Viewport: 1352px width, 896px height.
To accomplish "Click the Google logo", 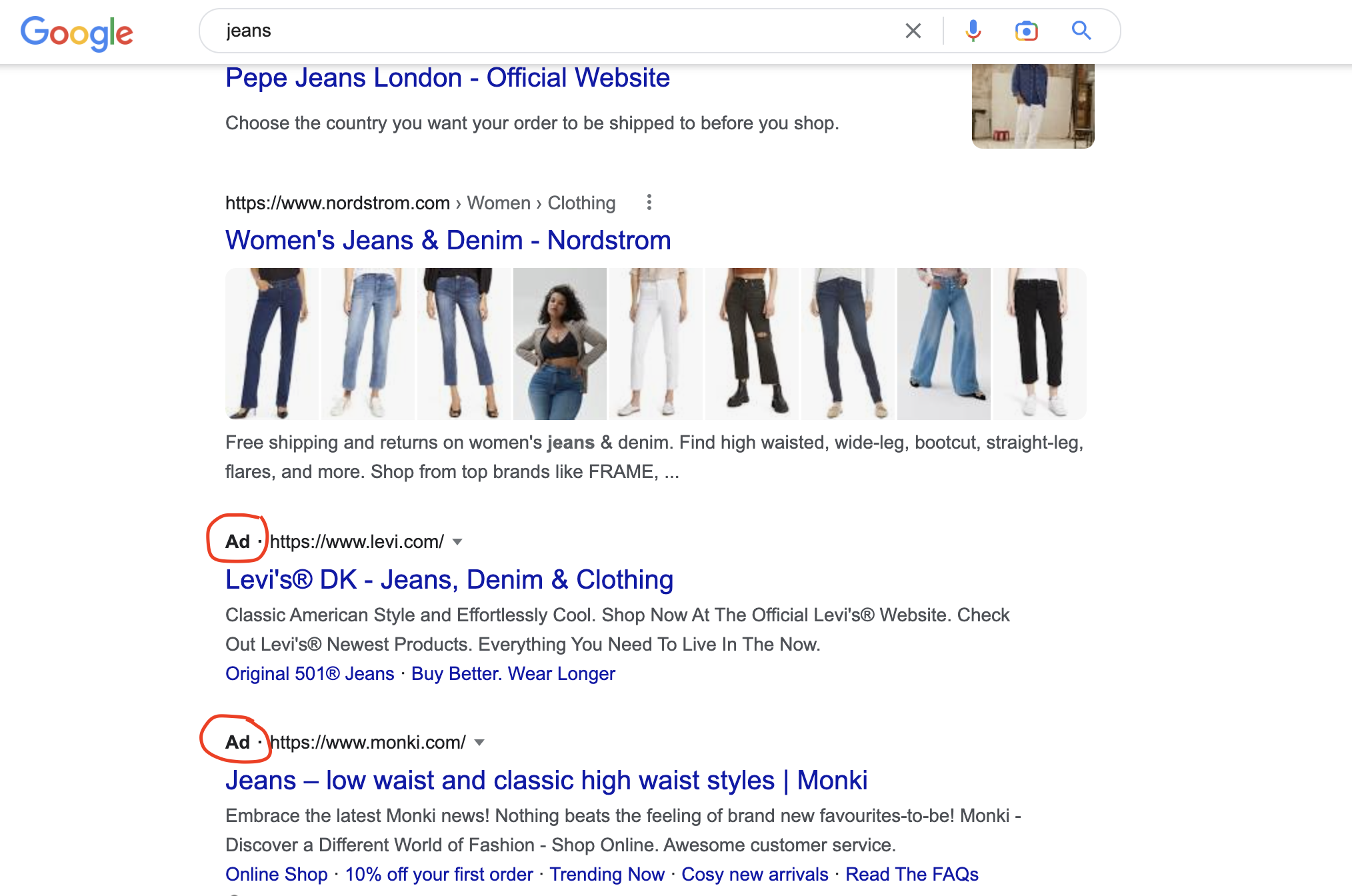I will 77,33.
